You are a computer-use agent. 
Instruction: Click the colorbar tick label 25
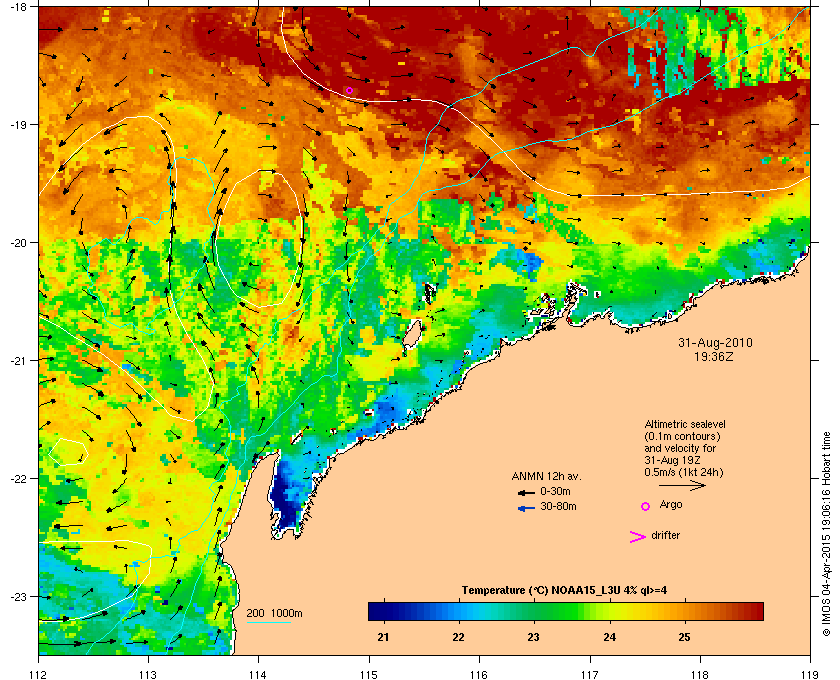coord(685,638)
